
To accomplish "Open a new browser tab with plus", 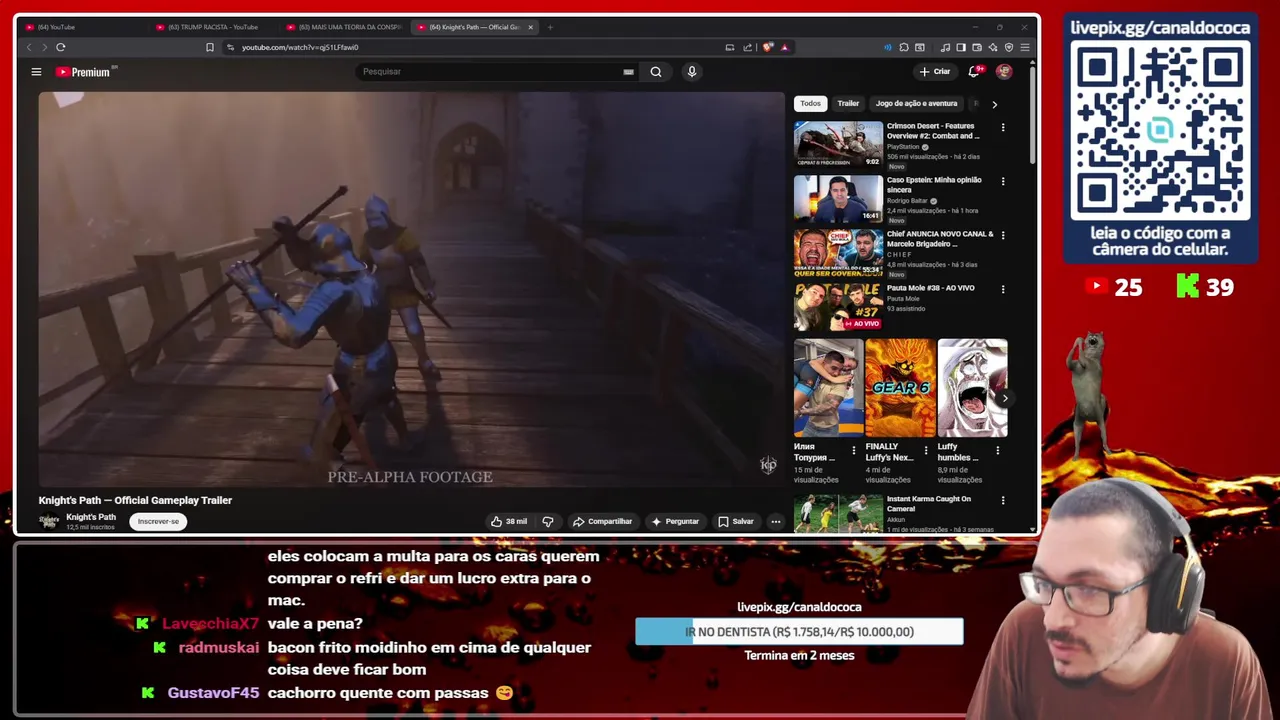I will tap(550, 27).
